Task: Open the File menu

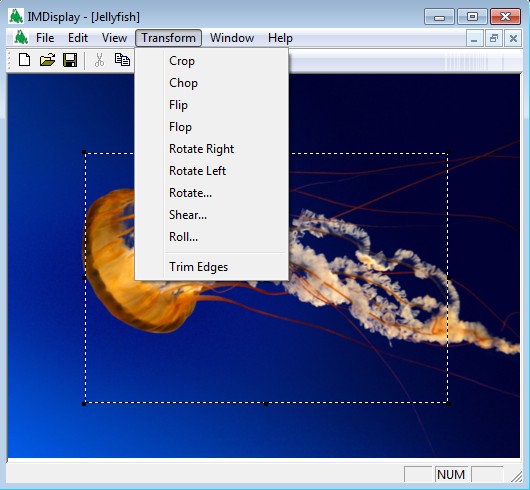Action: coord(45,38)
